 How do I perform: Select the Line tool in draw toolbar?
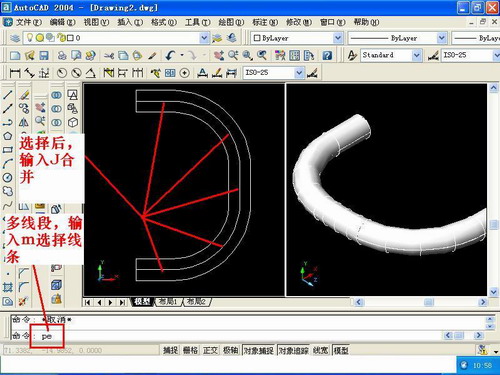pos(8,95)
